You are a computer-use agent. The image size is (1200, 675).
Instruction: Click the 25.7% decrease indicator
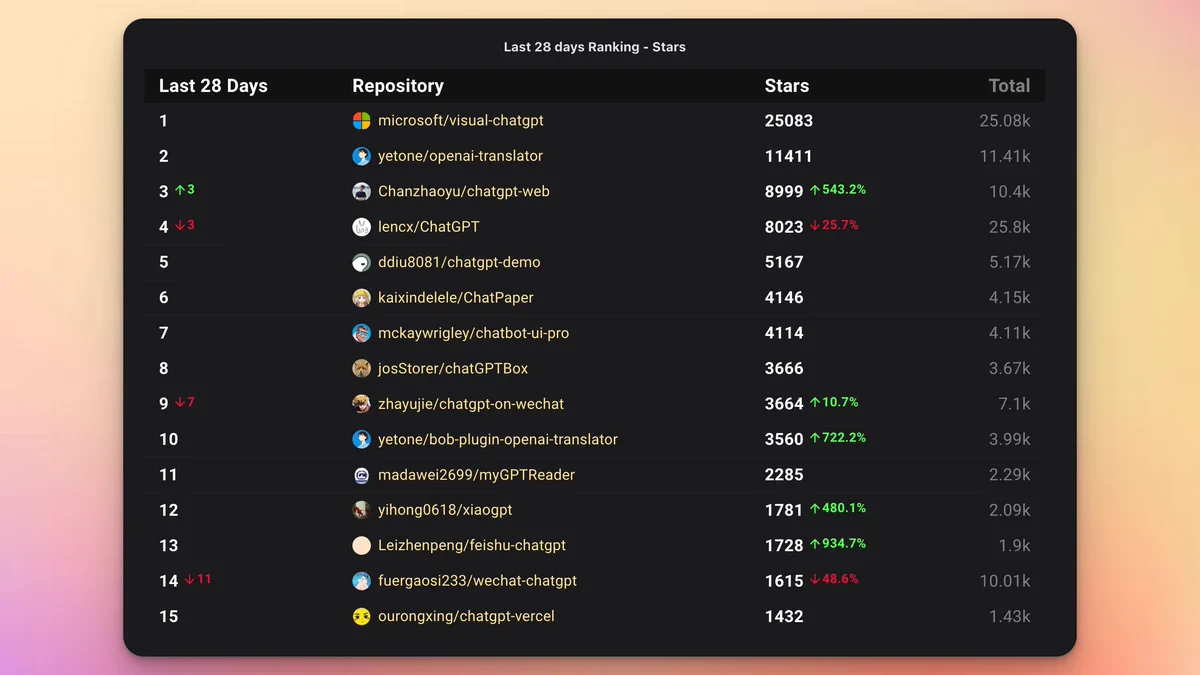click(x=834, y=225)
